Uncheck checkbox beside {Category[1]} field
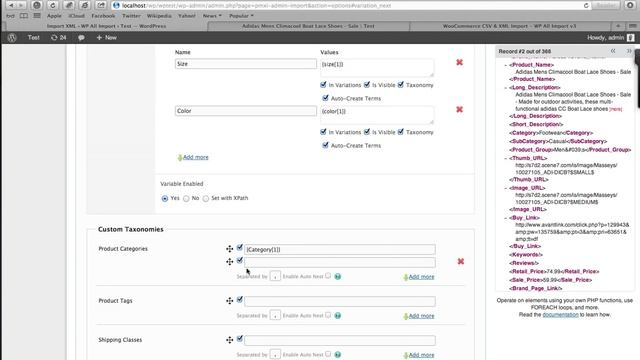This screenshot has width=640, height=360. point(240,247)
